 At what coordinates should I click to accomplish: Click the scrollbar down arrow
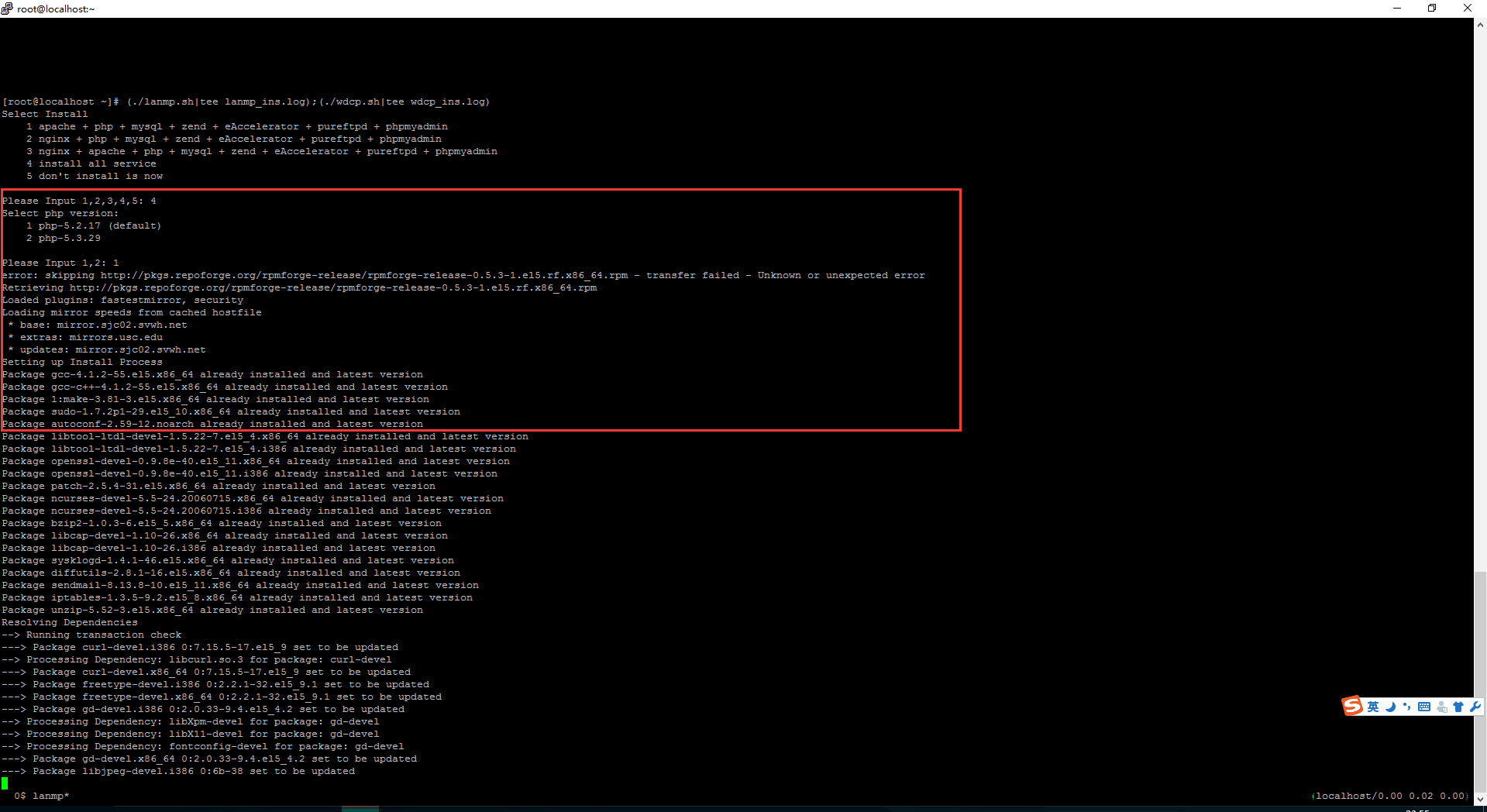point(1480,799)
